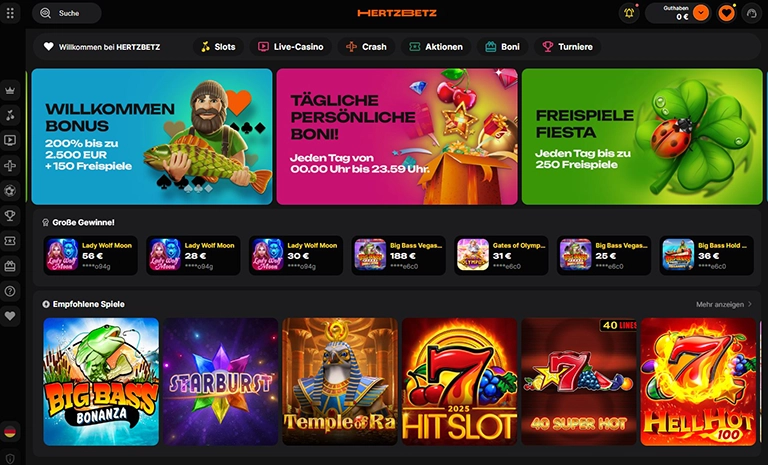This screenshot has height=465, width=768.
Task: Open the crown icon in sidebar
Action: pyautogui.click(x=10, y=90)
